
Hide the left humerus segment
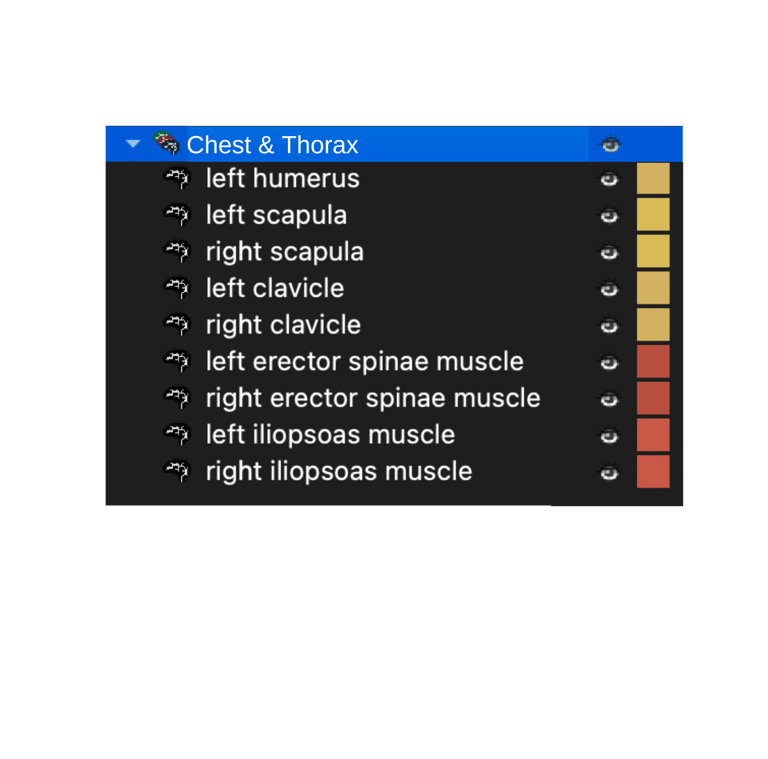pyautogui.click(x=609, y=180)
